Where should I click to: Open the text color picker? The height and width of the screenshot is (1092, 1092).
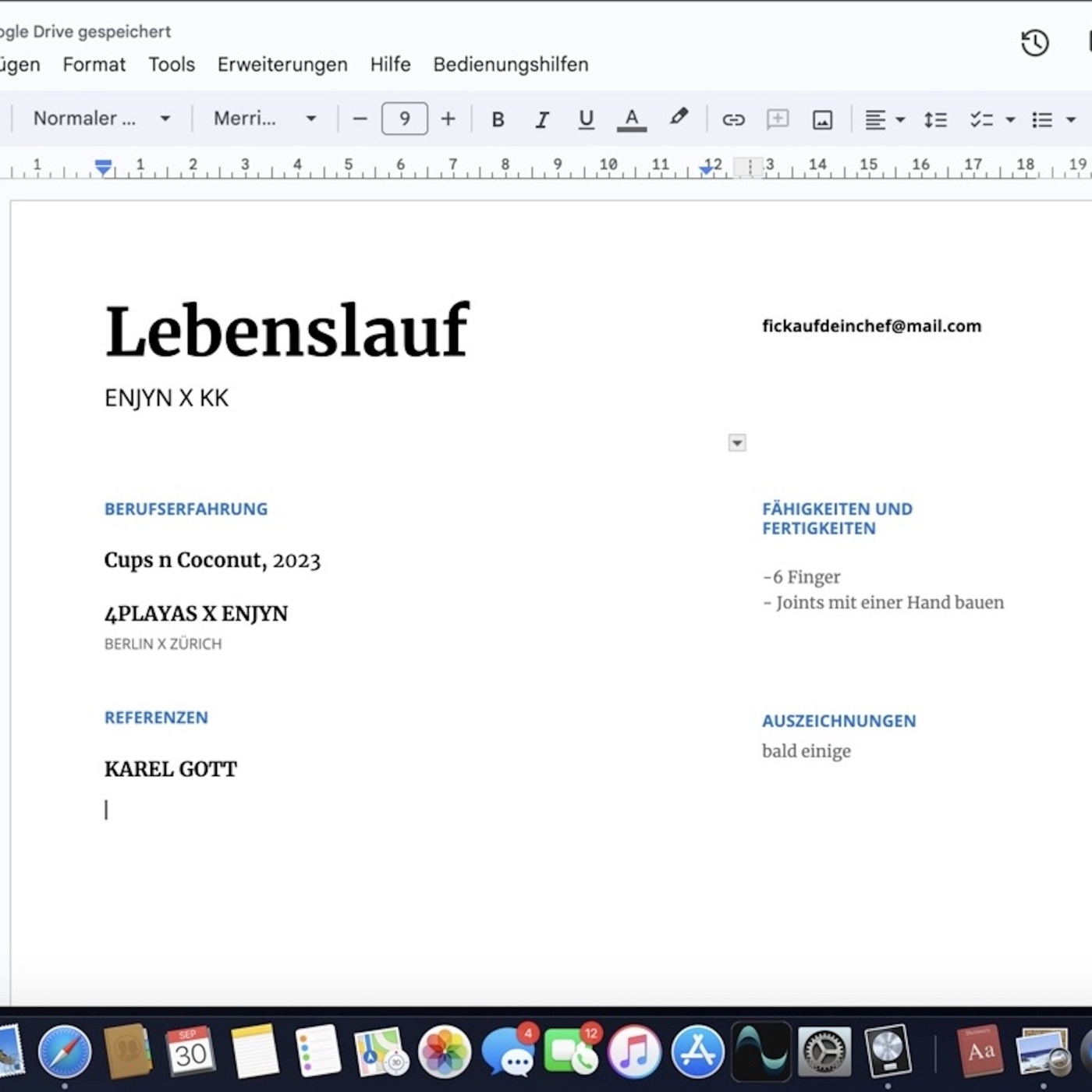pyautogui.click(x=631, y=119)
